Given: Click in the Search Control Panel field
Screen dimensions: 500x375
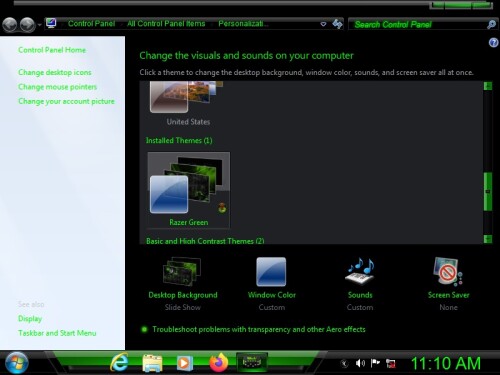Looking at the screenshot, I should coord(418,24).
